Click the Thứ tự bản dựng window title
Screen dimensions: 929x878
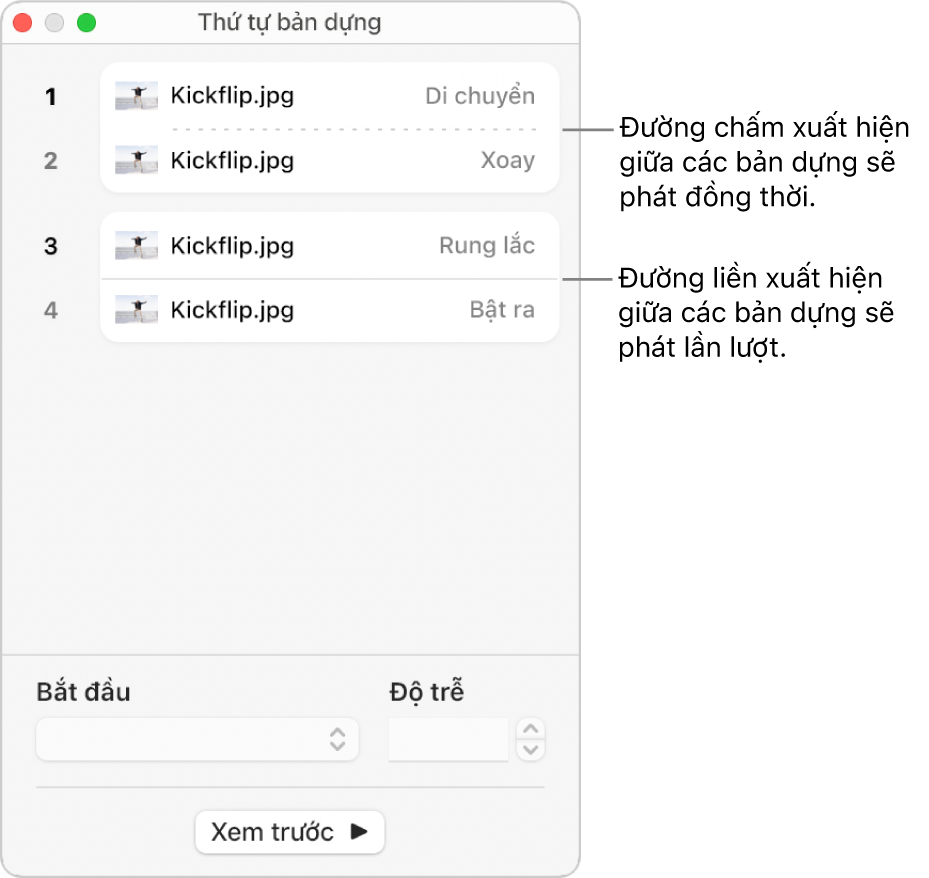click(x=290, y=23)
